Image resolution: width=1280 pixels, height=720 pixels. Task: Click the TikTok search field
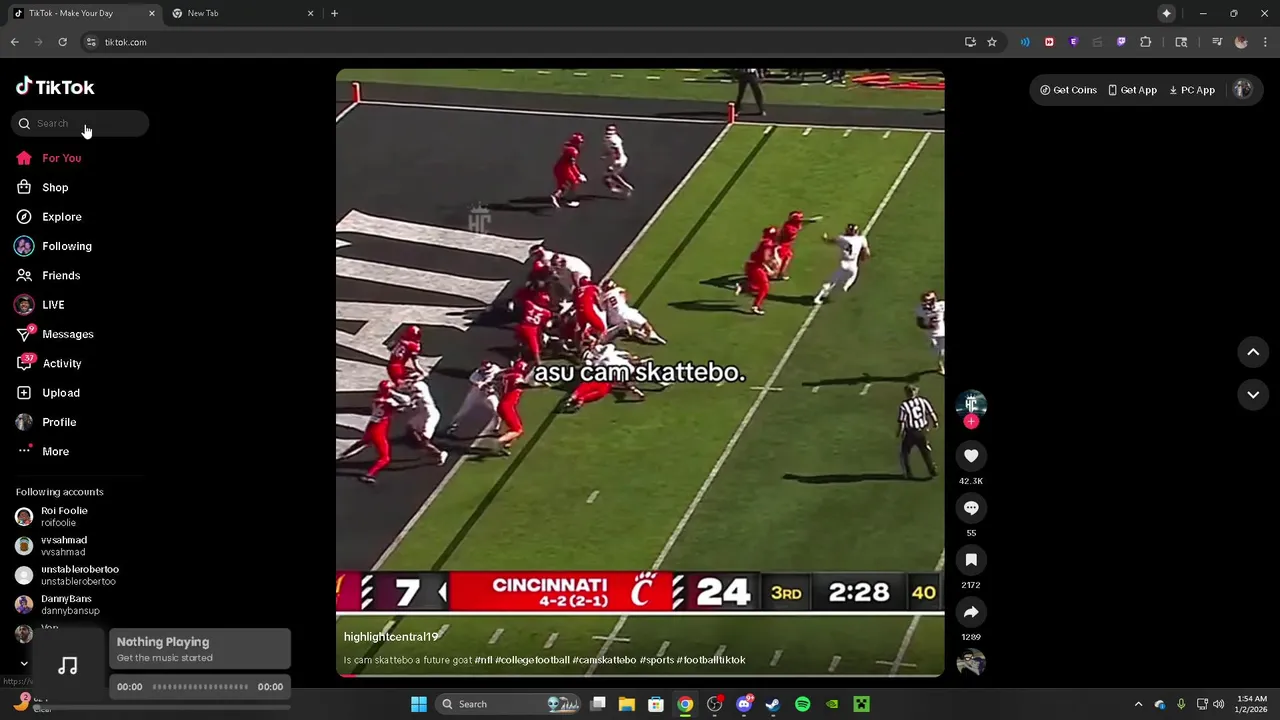[x=80, y=124]
